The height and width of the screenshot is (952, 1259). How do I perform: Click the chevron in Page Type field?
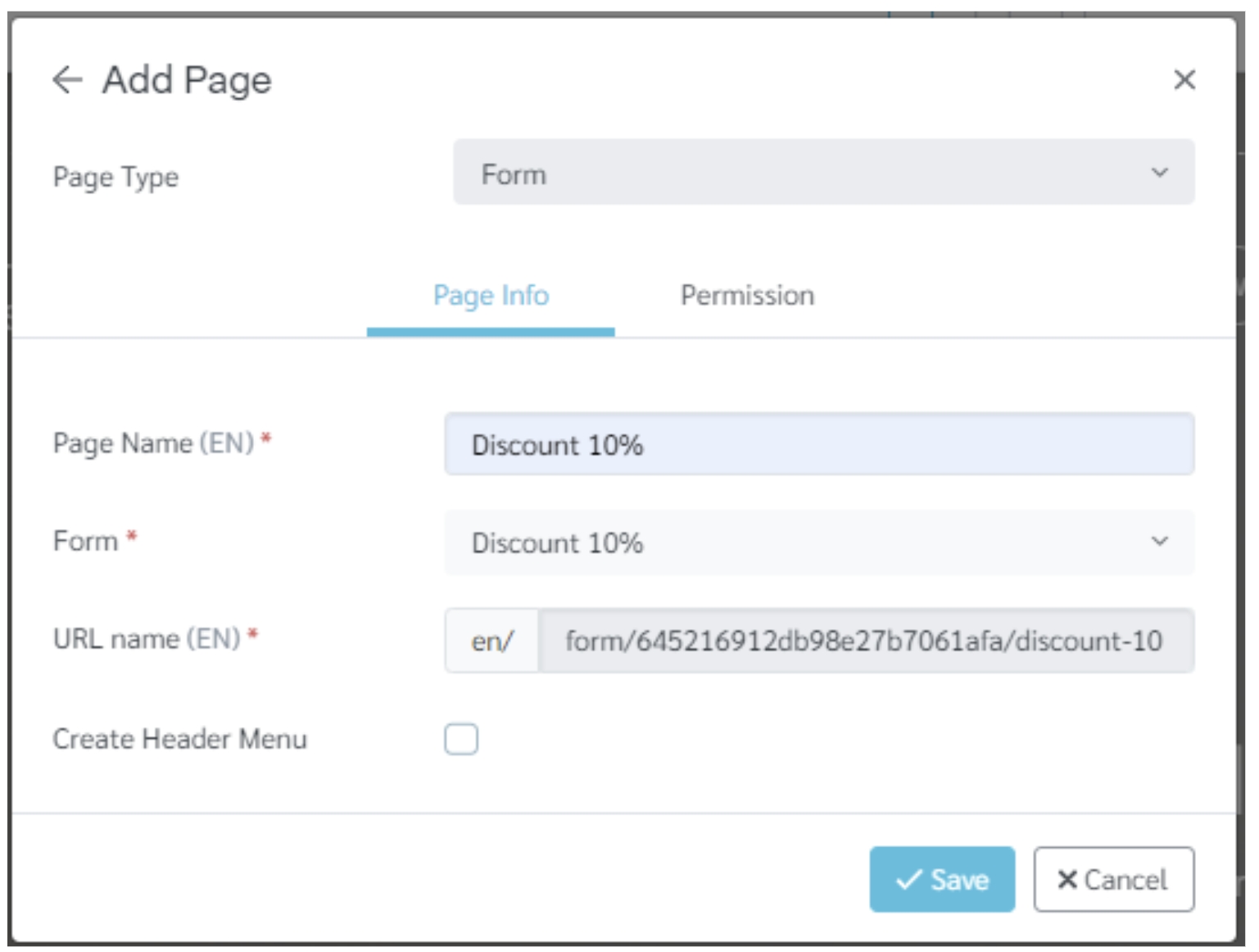click(x=1159, y=173)
